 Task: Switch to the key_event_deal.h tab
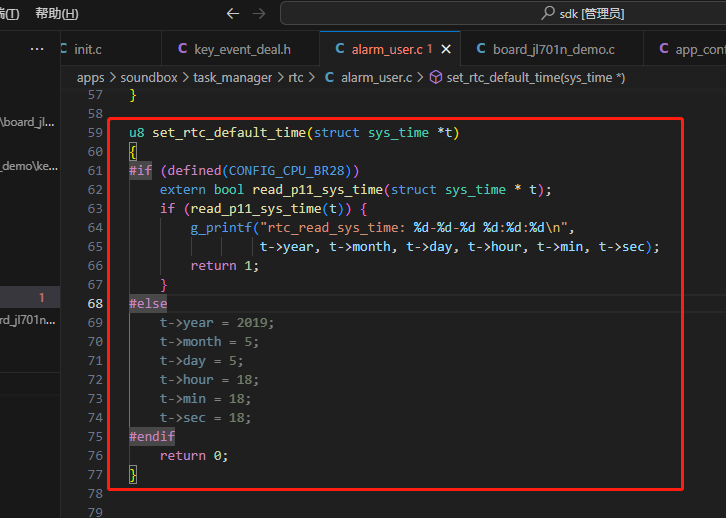point(240,49)
